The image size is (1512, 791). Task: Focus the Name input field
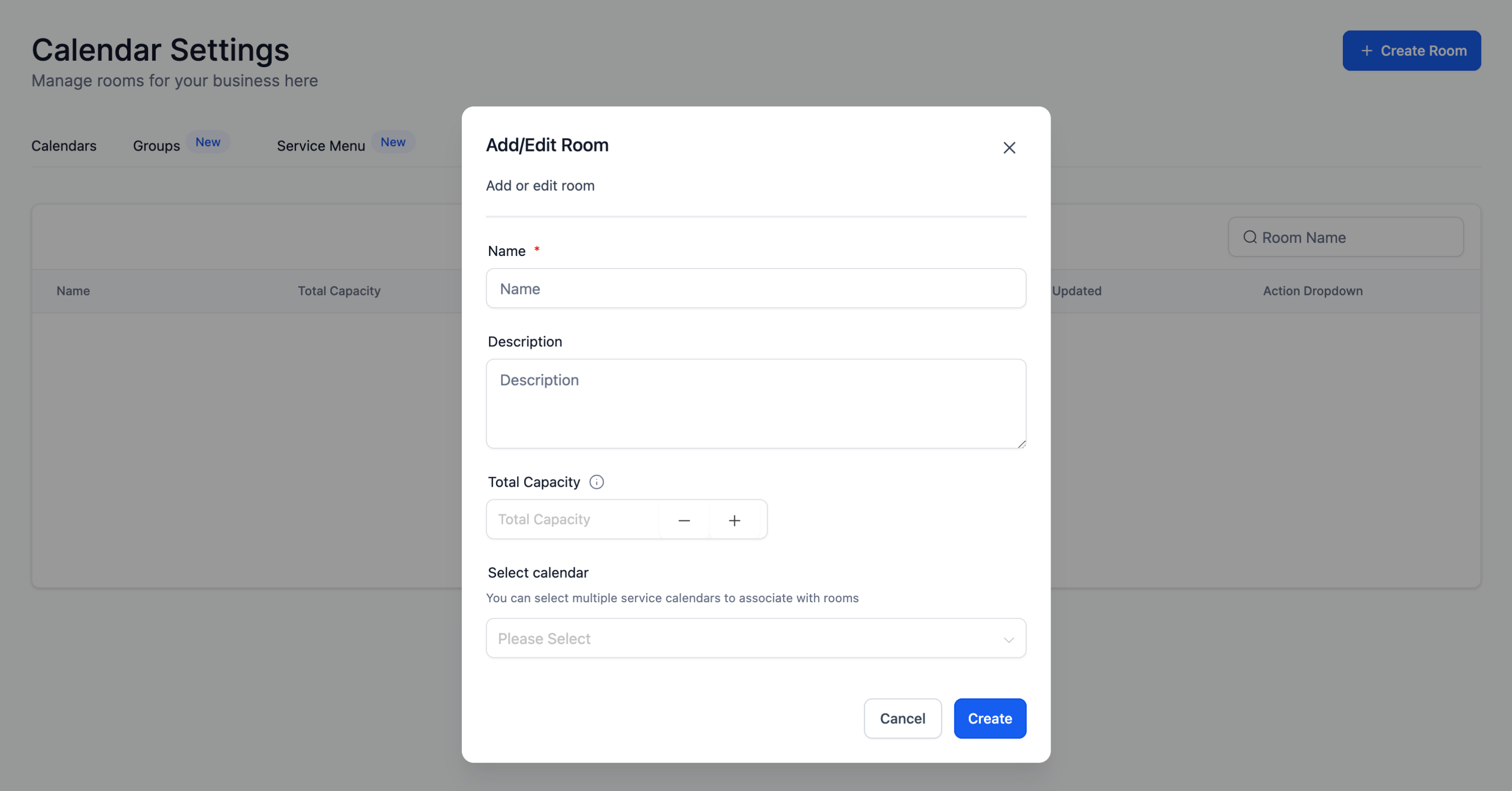pos(755,289)
